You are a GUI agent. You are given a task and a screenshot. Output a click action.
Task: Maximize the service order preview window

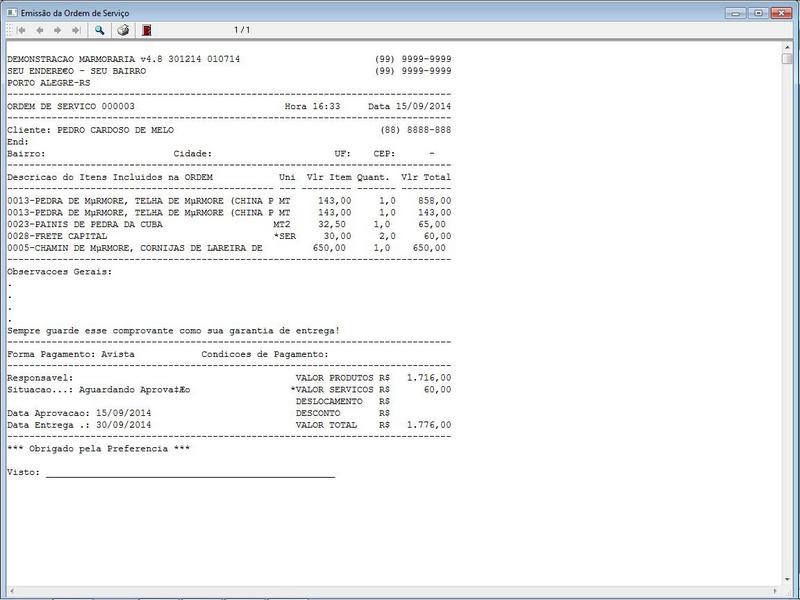tap(759, 11)
